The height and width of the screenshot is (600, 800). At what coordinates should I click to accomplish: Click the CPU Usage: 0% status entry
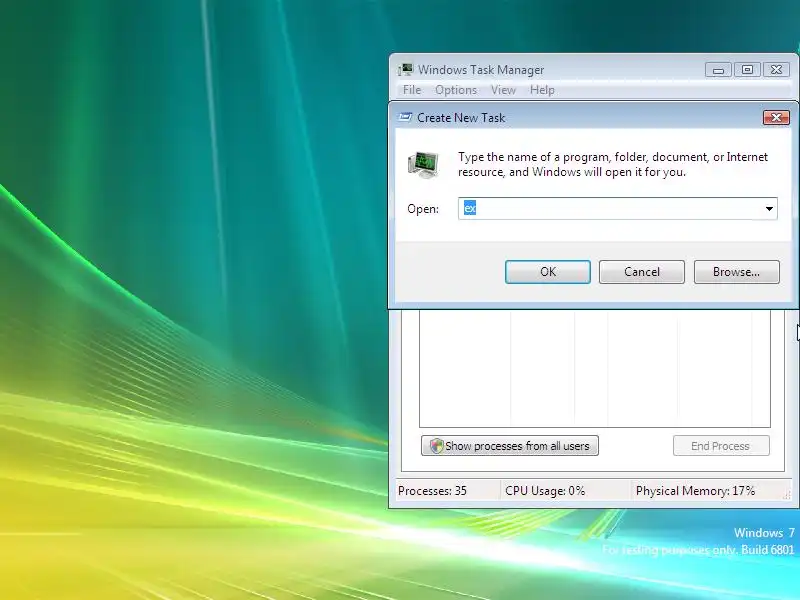(545, 491)
